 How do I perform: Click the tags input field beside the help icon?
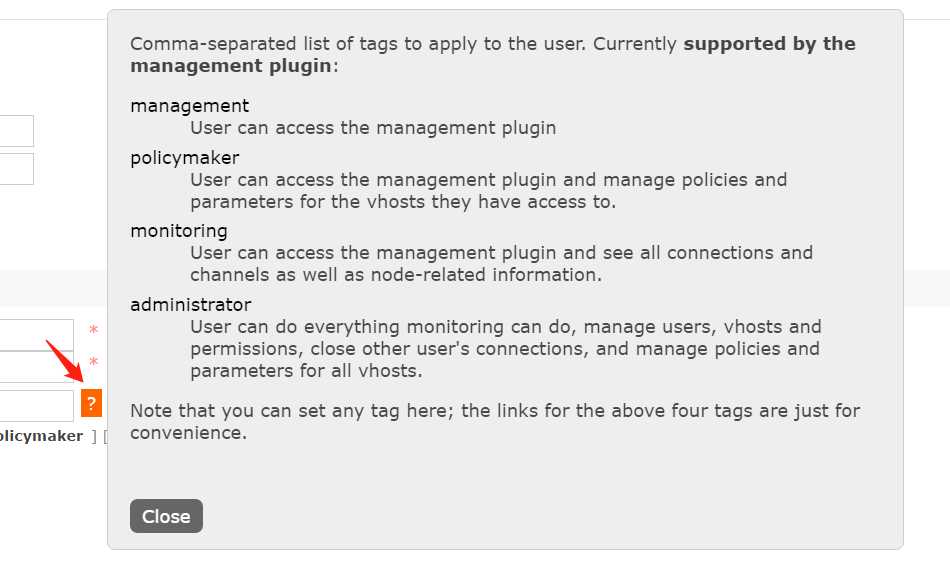point(36,405)
